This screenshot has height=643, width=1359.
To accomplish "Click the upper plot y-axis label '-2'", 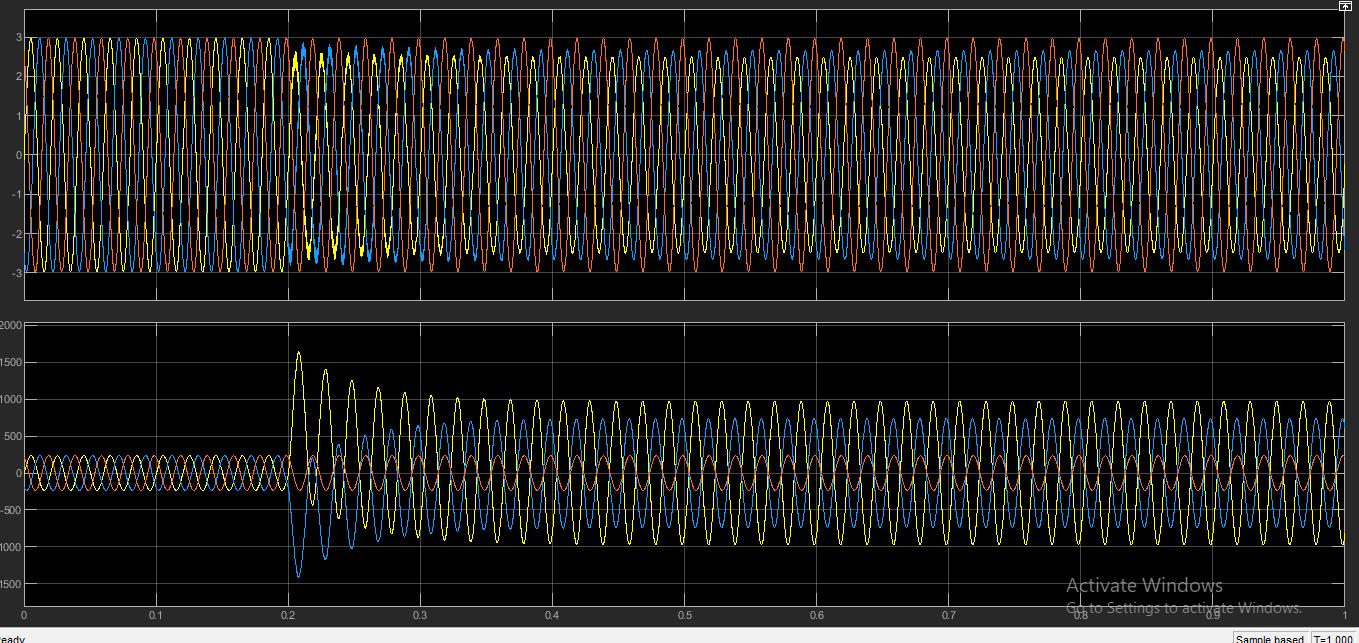I will 16,233.
